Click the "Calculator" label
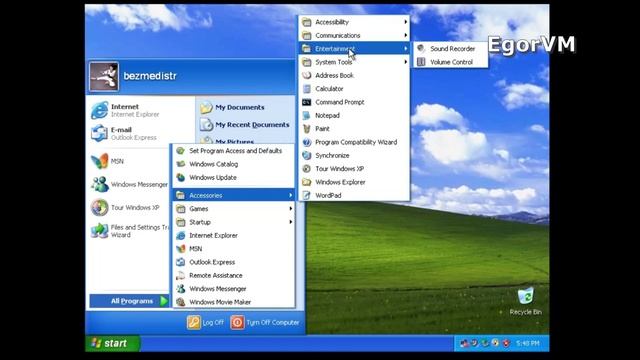640x360 pixels. pyautogui.click(x=329, y=89)
